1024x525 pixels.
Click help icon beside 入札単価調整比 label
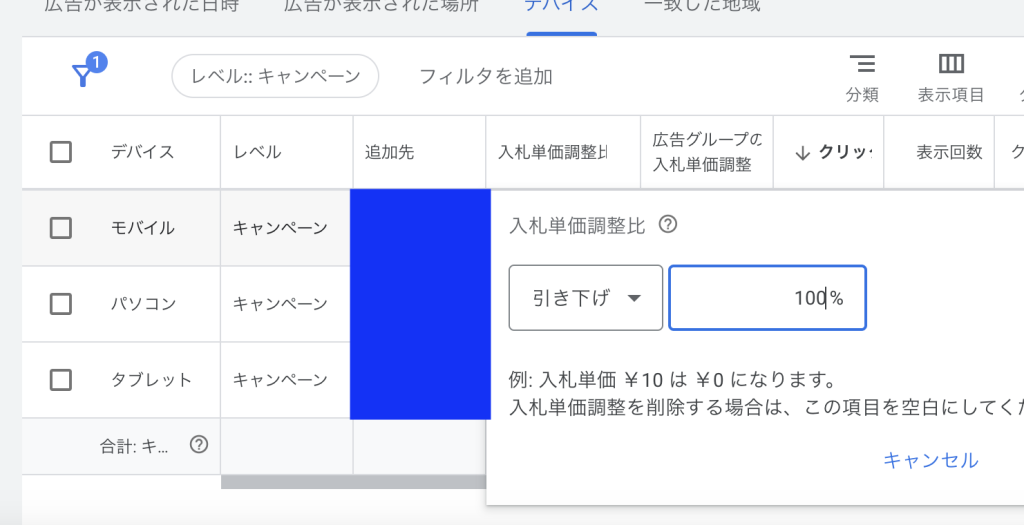pos(668,225)
